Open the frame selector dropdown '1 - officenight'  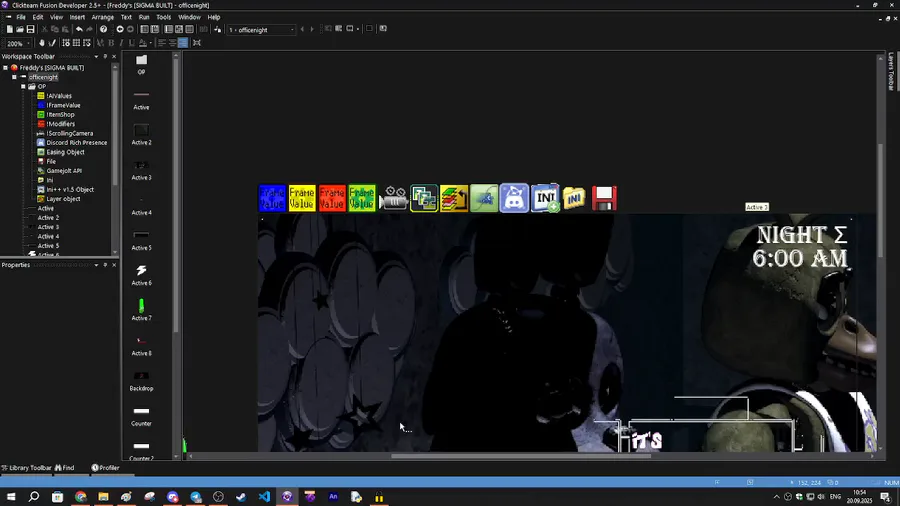(x=261, y=30)
